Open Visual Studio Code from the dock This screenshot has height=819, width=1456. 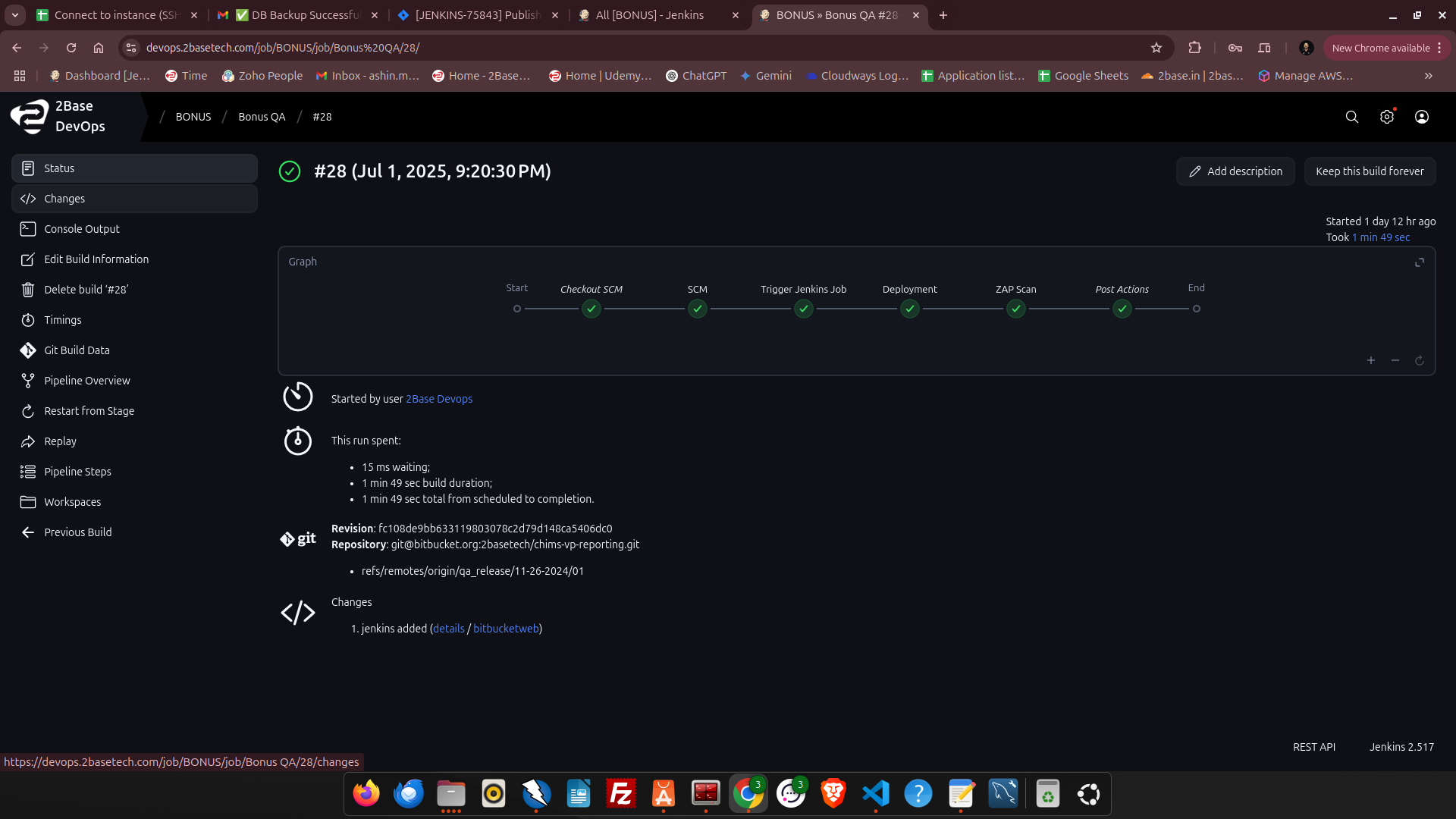click(876, 794)
